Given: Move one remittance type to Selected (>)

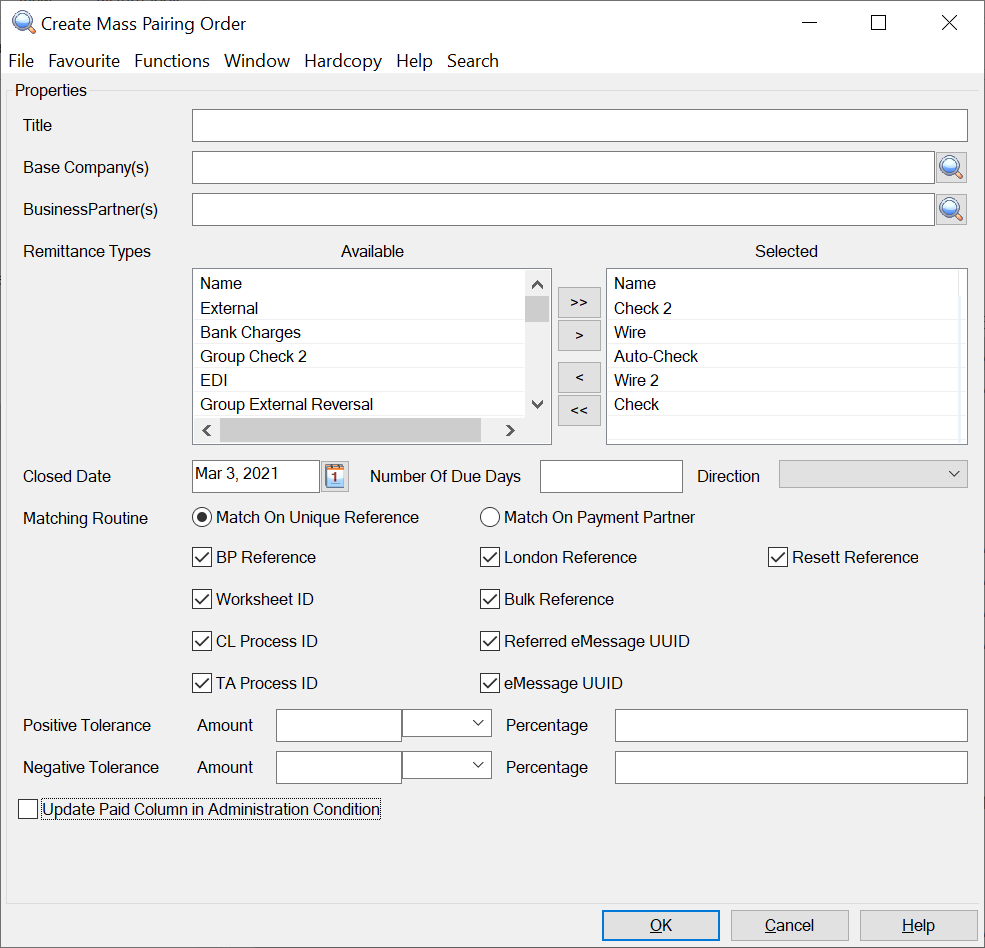Looking at the screenshot, I should click(x=579, y=335).
